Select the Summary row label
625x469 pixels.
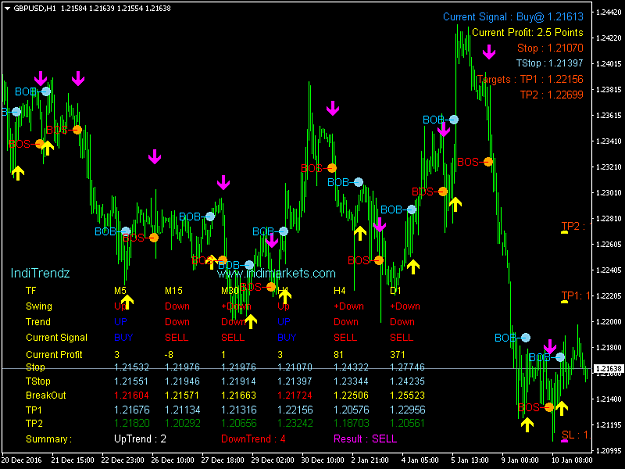click(49, 439)
